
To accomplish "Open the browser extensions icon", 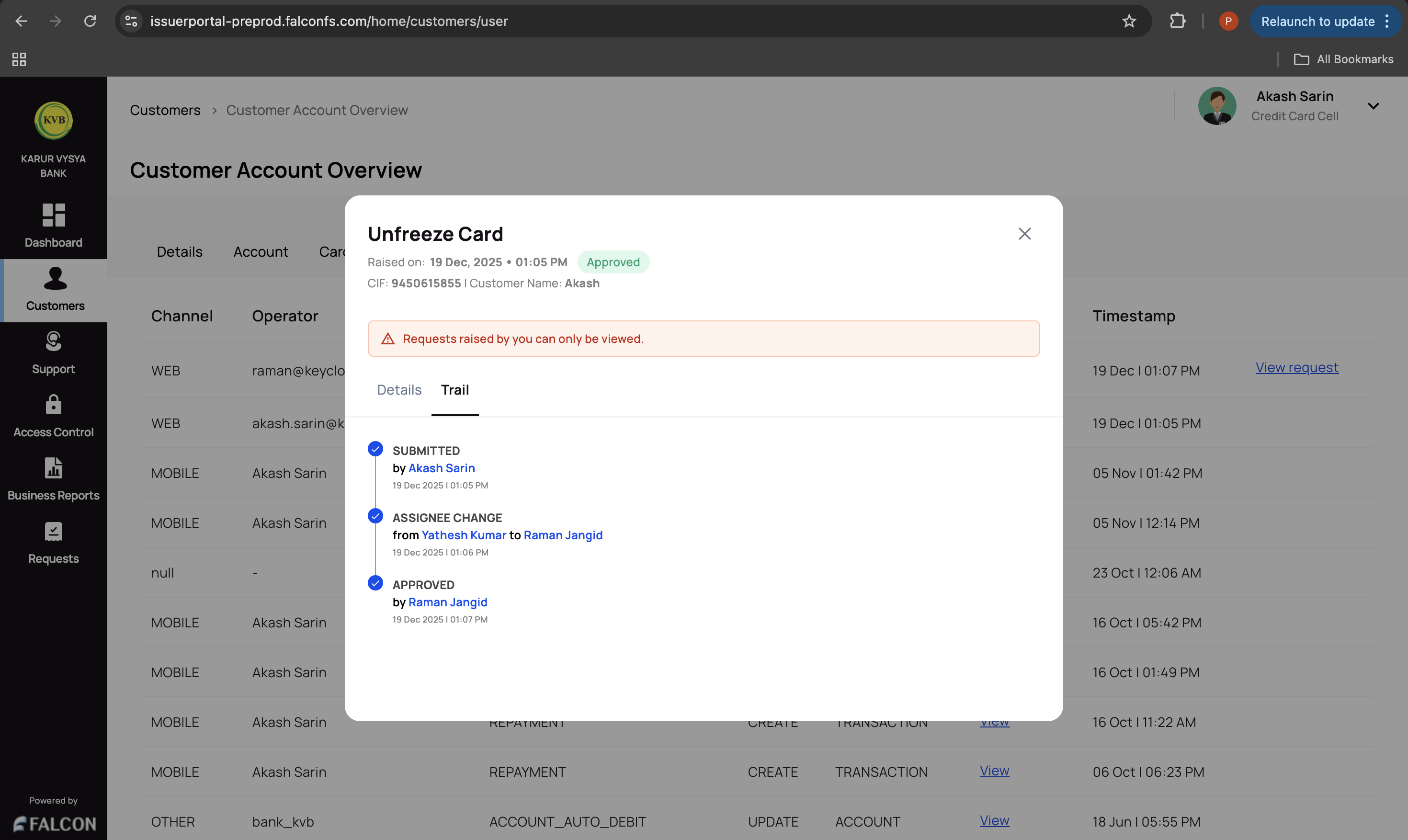I will [x=1177, y=22].
